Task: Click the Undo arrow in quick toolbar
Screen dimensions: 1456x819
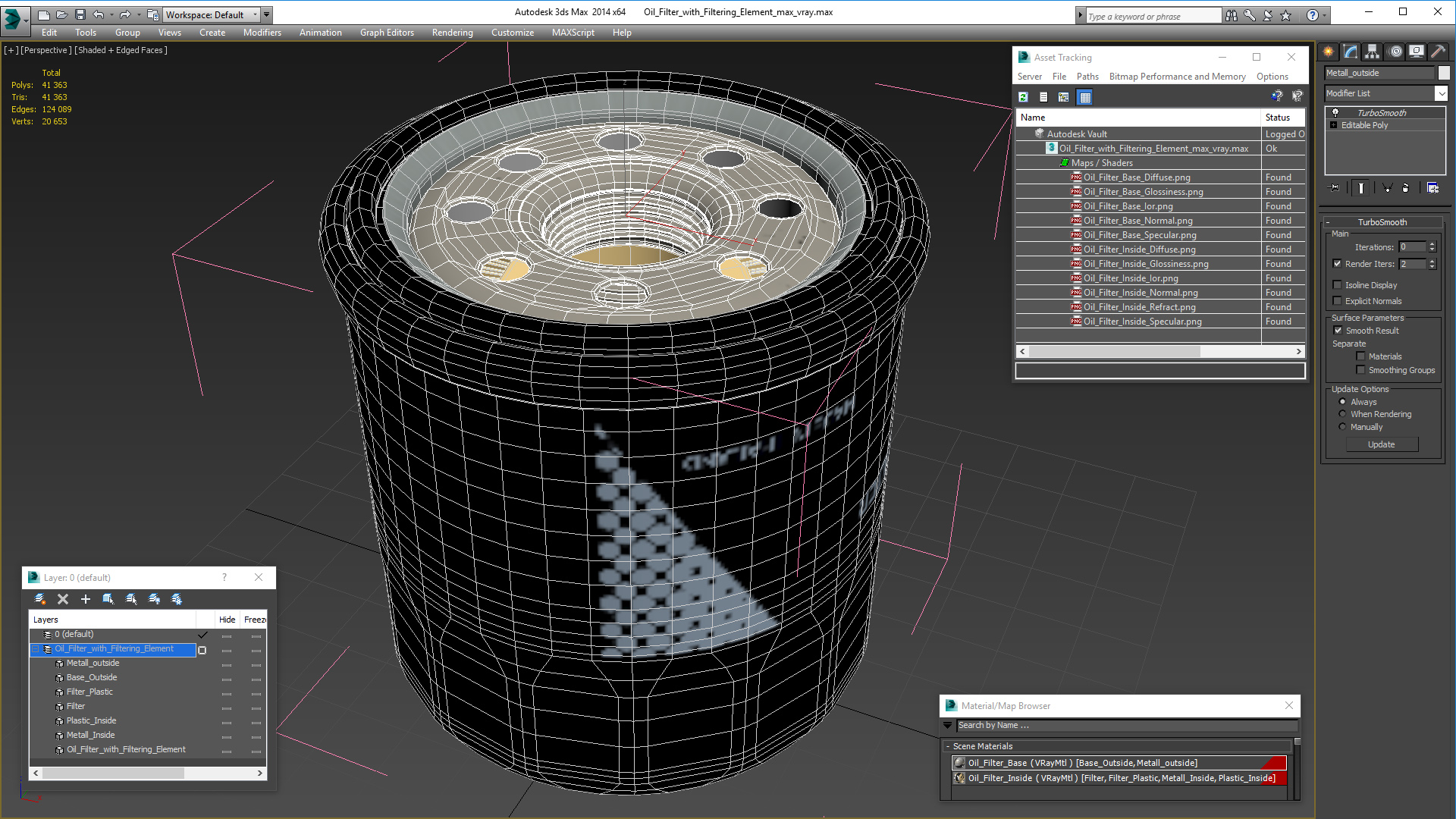Action: [x=99, y=14]
